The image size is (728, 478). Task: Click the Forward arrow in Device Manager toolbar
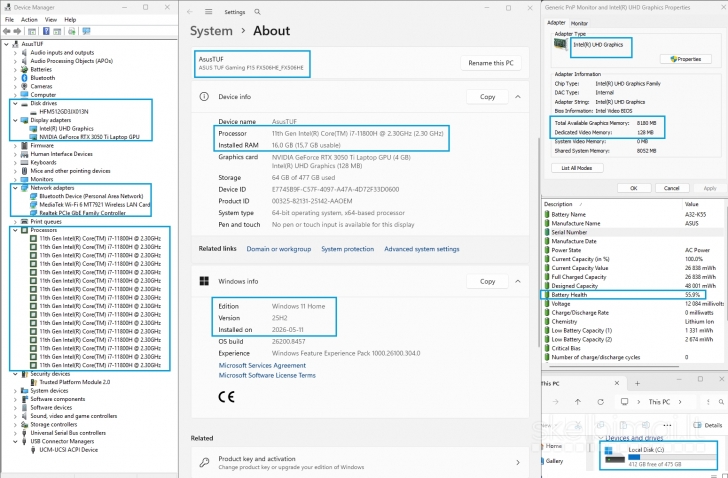tap(17, 31)
